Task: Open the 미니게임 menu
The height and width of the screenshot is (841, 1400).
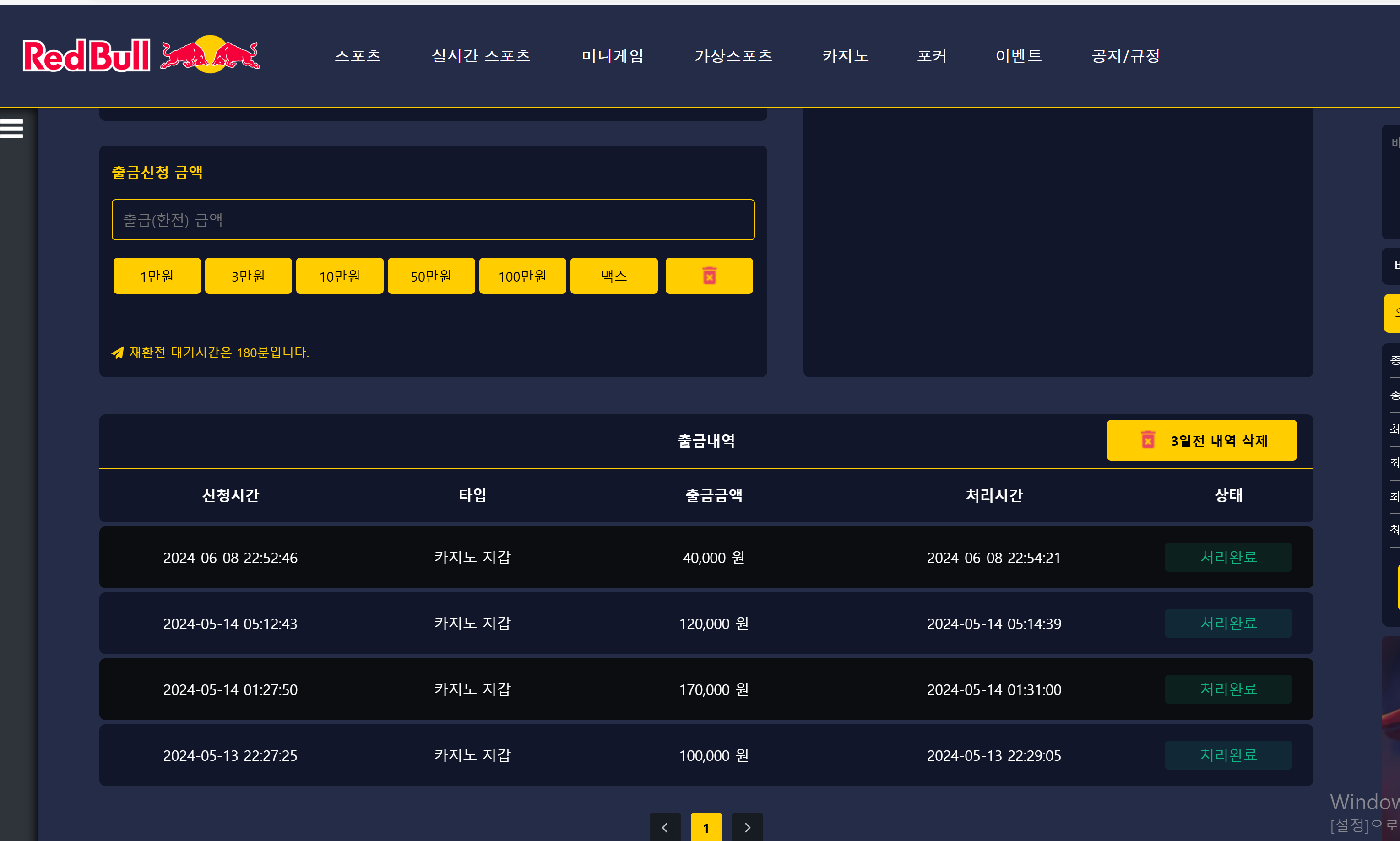Action: (x=613, y=55)
